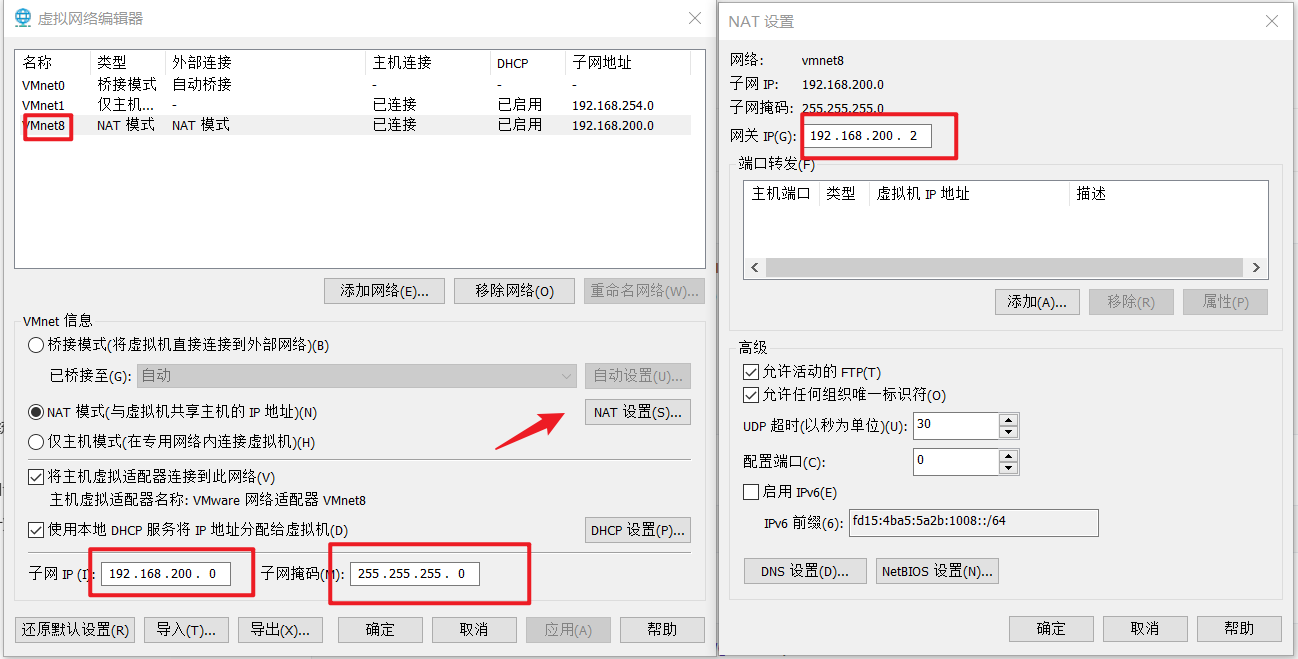
Task: Click the Virtual Network Editor globe icon
Action: click(x=22, y=18)
